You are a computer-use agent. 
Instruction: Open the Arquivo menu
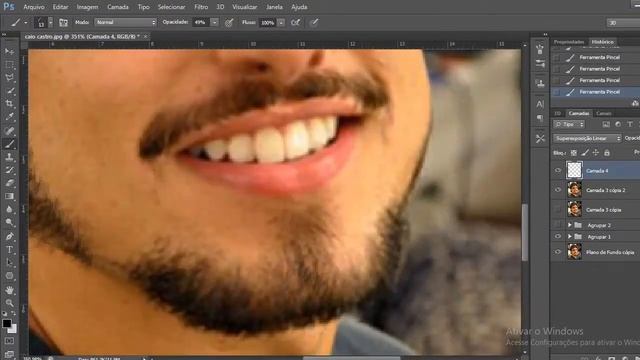click(x=34, y=7)
